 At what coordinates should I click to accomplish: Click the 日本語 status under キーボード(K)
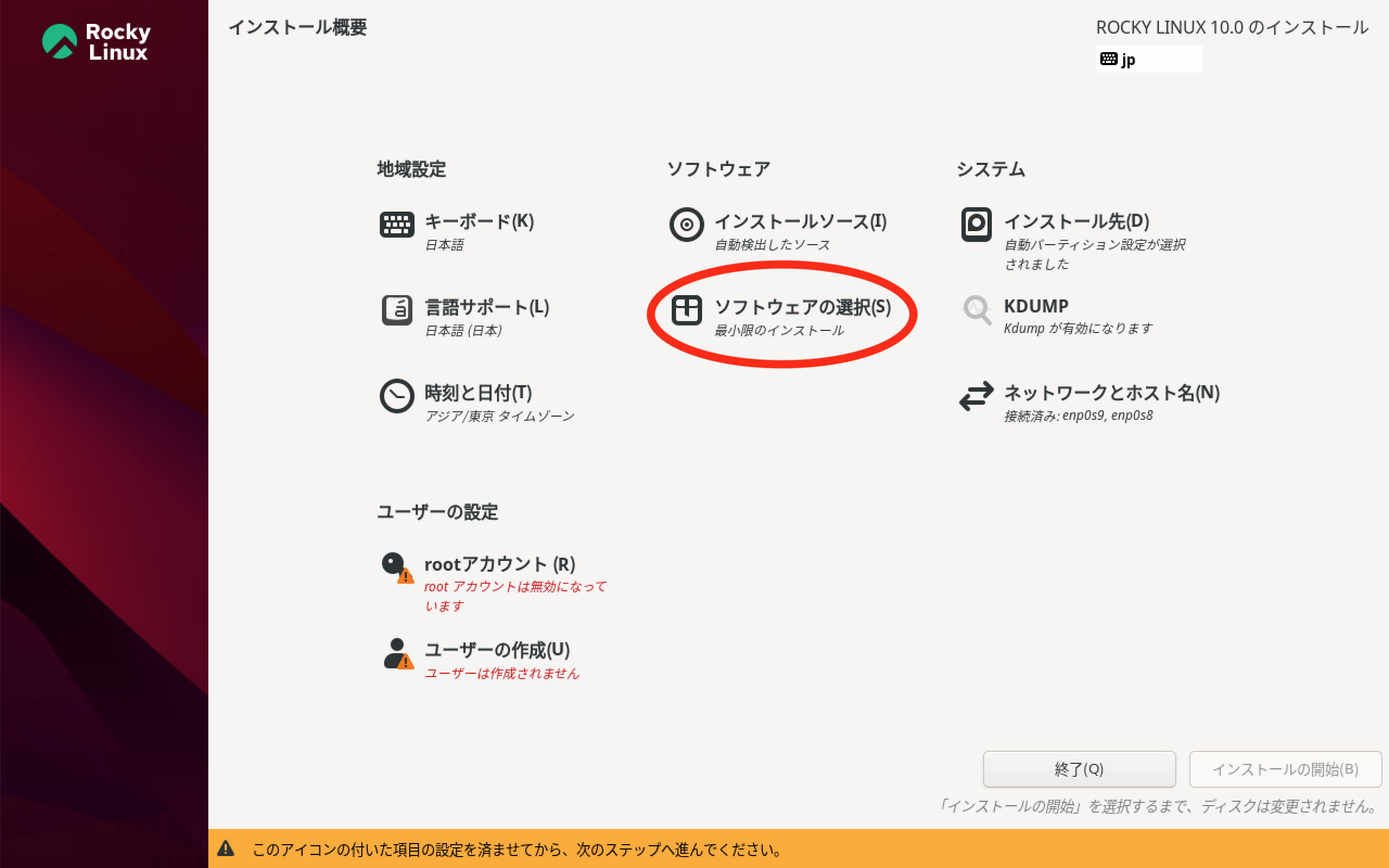click(444, 245)
